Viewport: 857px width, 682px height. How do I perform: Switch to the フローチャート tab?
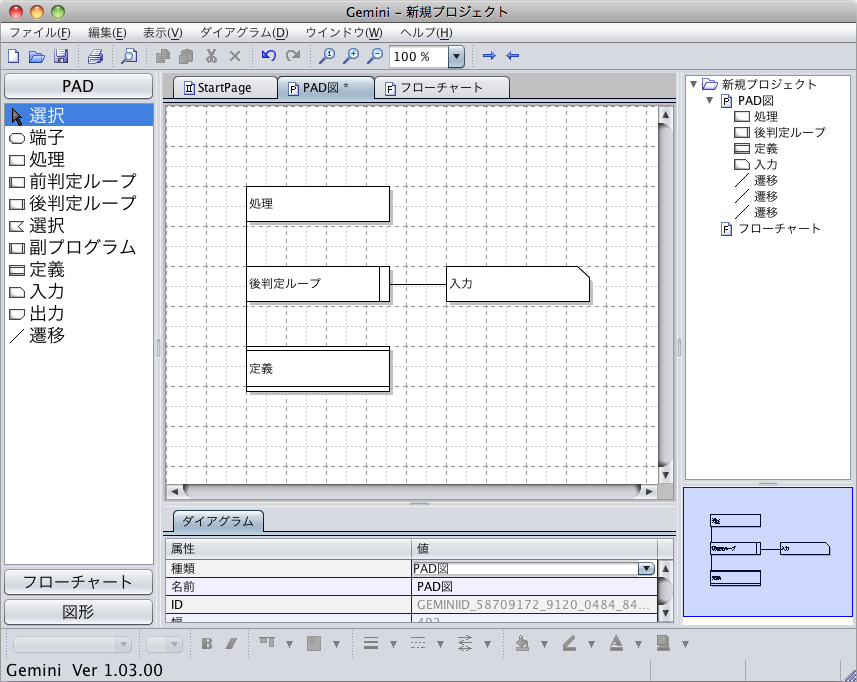click(x=442, y=88)
